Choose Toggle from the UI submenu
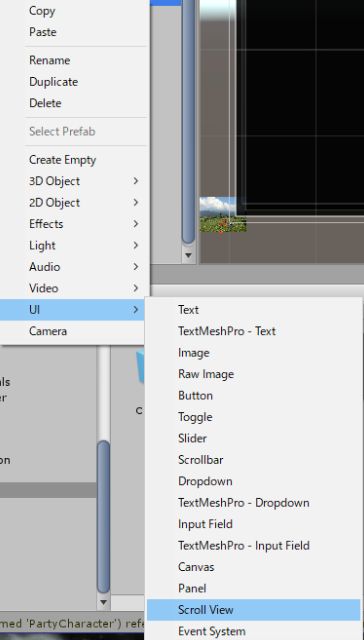This screenshot has height=640, width=364. pos(195,417)
